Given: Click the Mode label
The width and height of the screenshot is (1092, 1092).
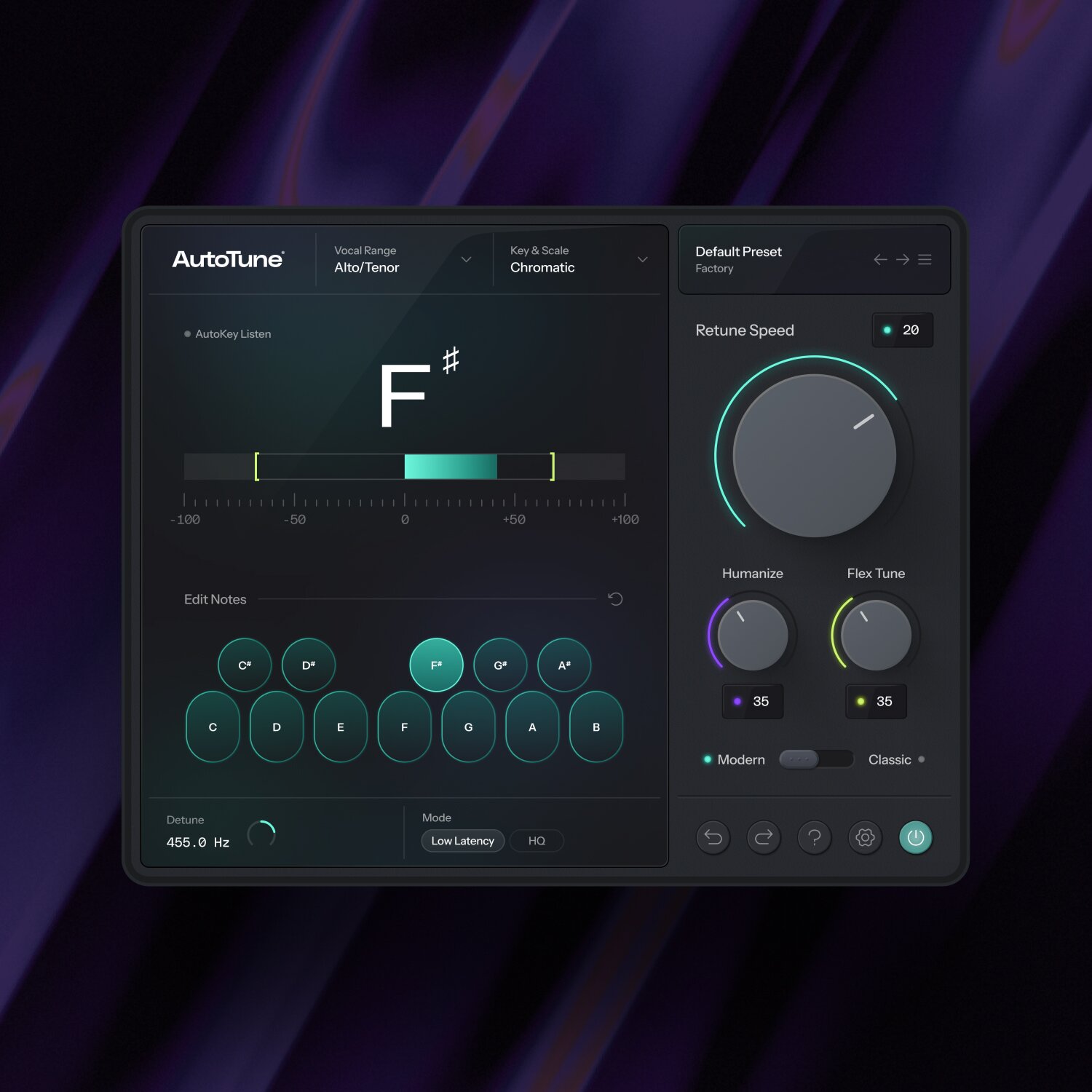Looking at the screenshot, I should (x=437, y=818).
